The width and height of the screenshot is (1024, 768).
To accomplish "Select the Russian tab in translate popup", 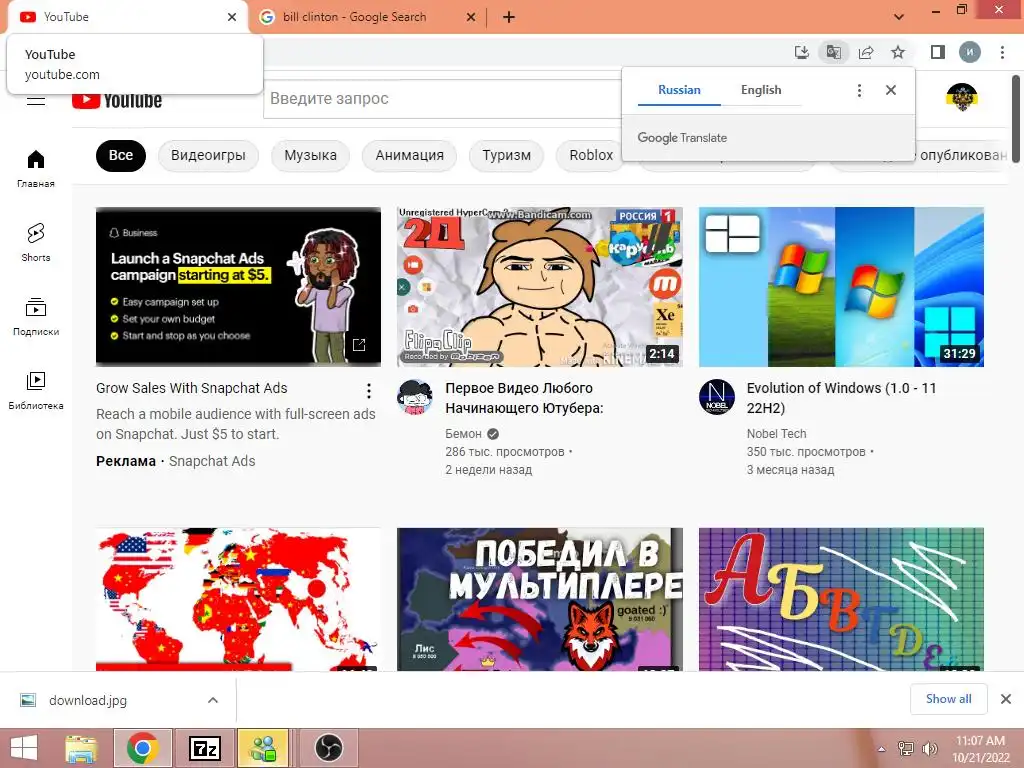I will pyautogui.click(x=679, y=90).
